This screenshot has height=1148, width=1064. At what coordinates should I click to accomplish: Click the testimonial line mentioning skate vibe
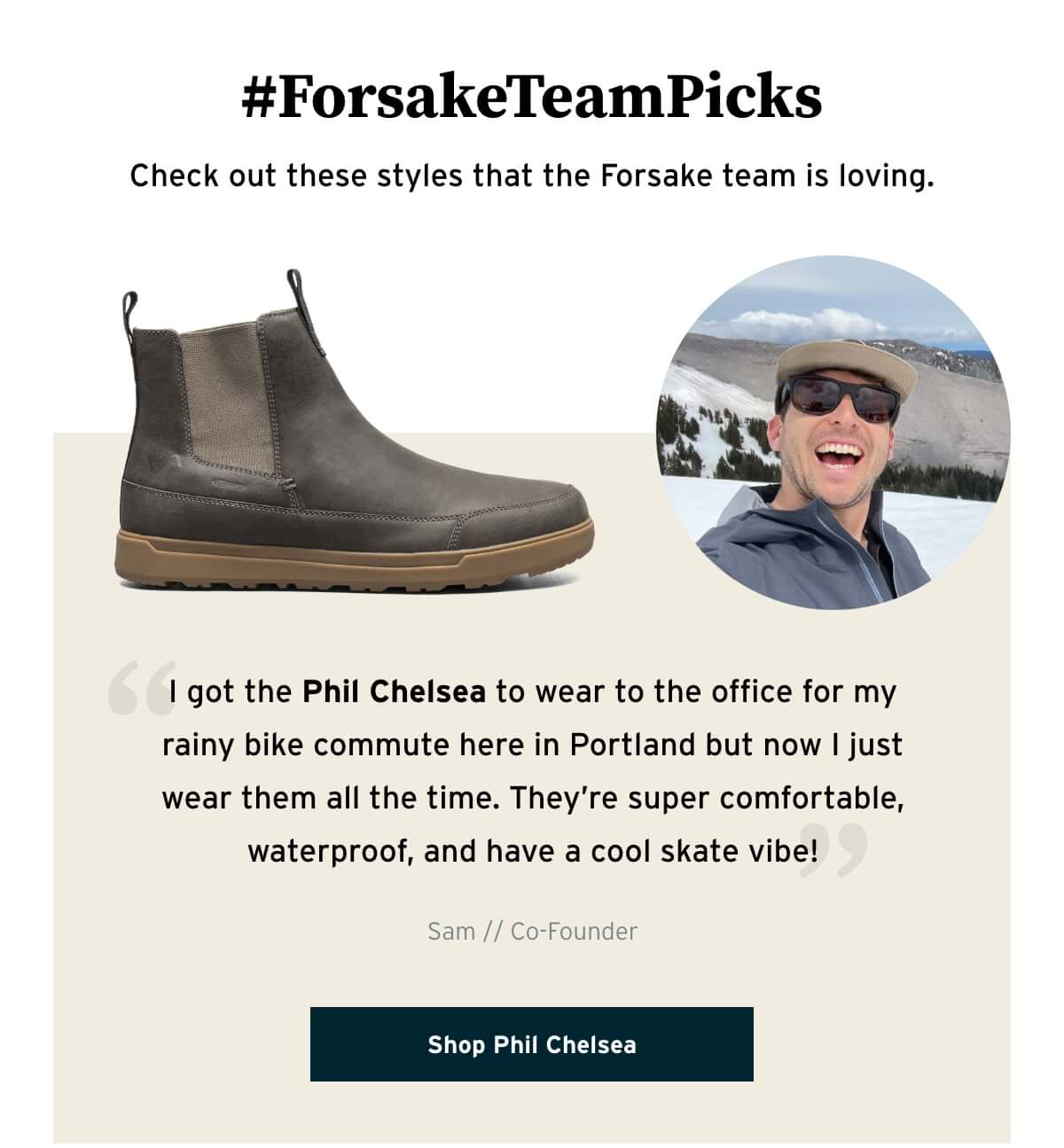click(x=532, y=851)
